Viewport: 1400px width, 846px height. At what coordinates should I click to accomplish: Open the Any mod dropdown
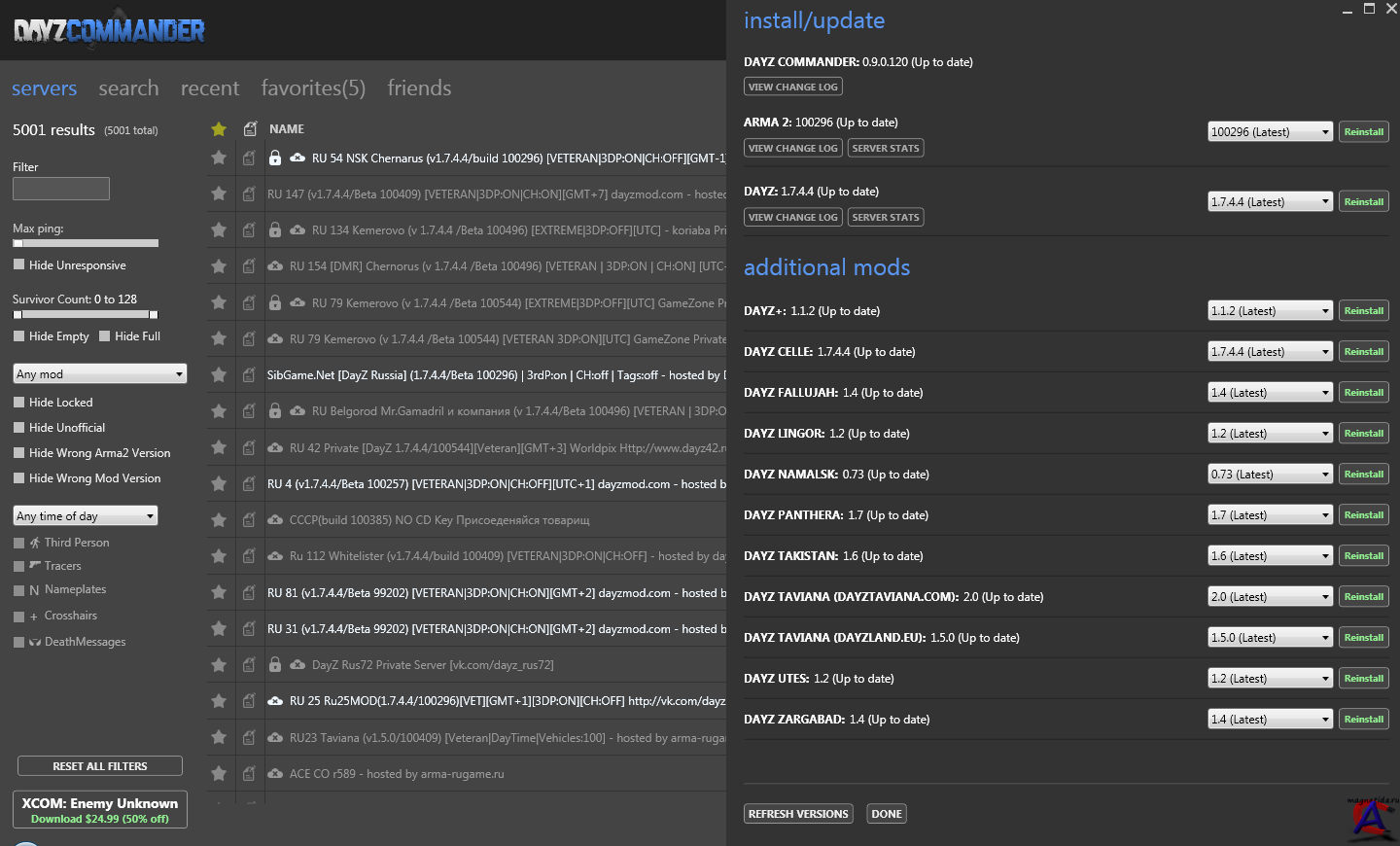99,373
